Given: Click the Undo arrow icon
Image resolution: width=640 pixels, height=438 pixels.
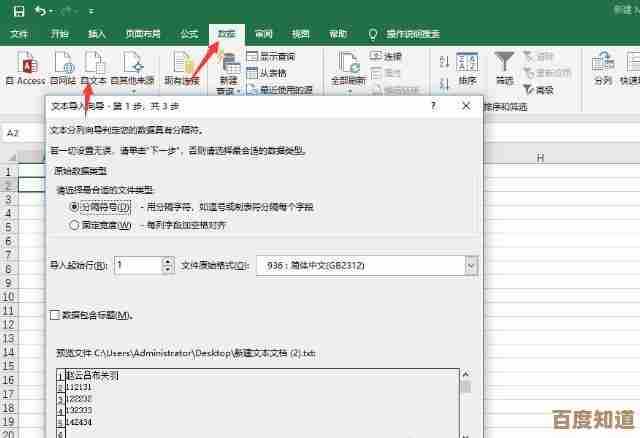Looking at the screenshot, I should pyautogui.click(x=40, y=11).
